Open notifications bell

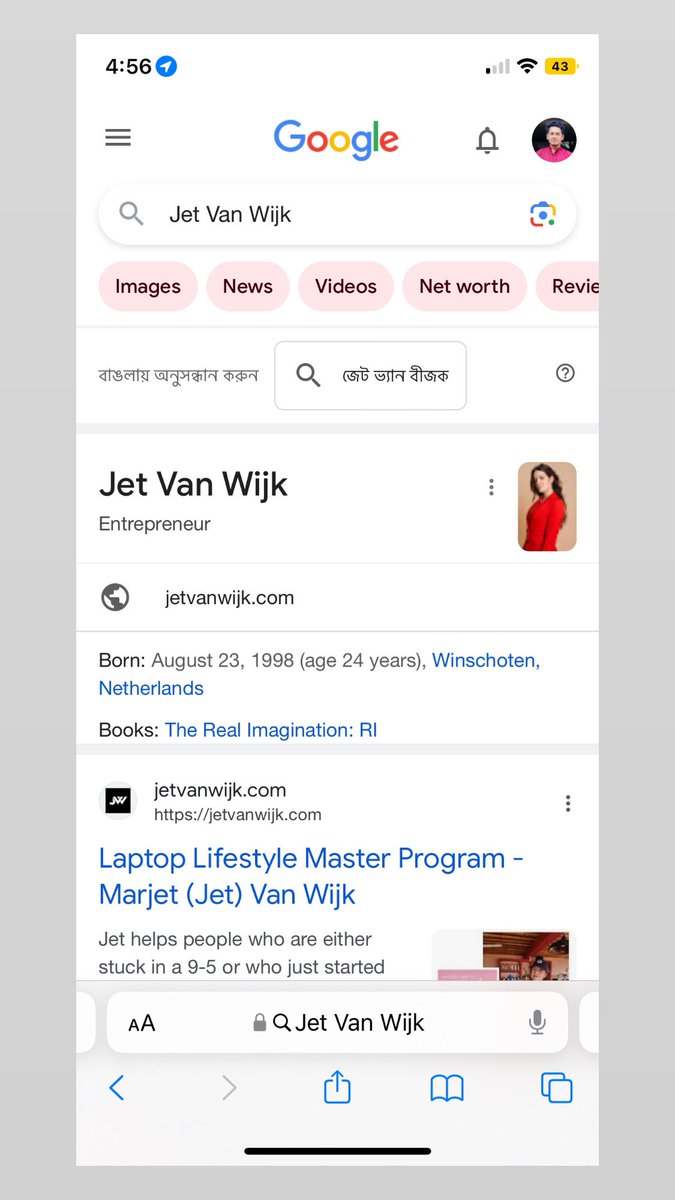click(487, 141)
